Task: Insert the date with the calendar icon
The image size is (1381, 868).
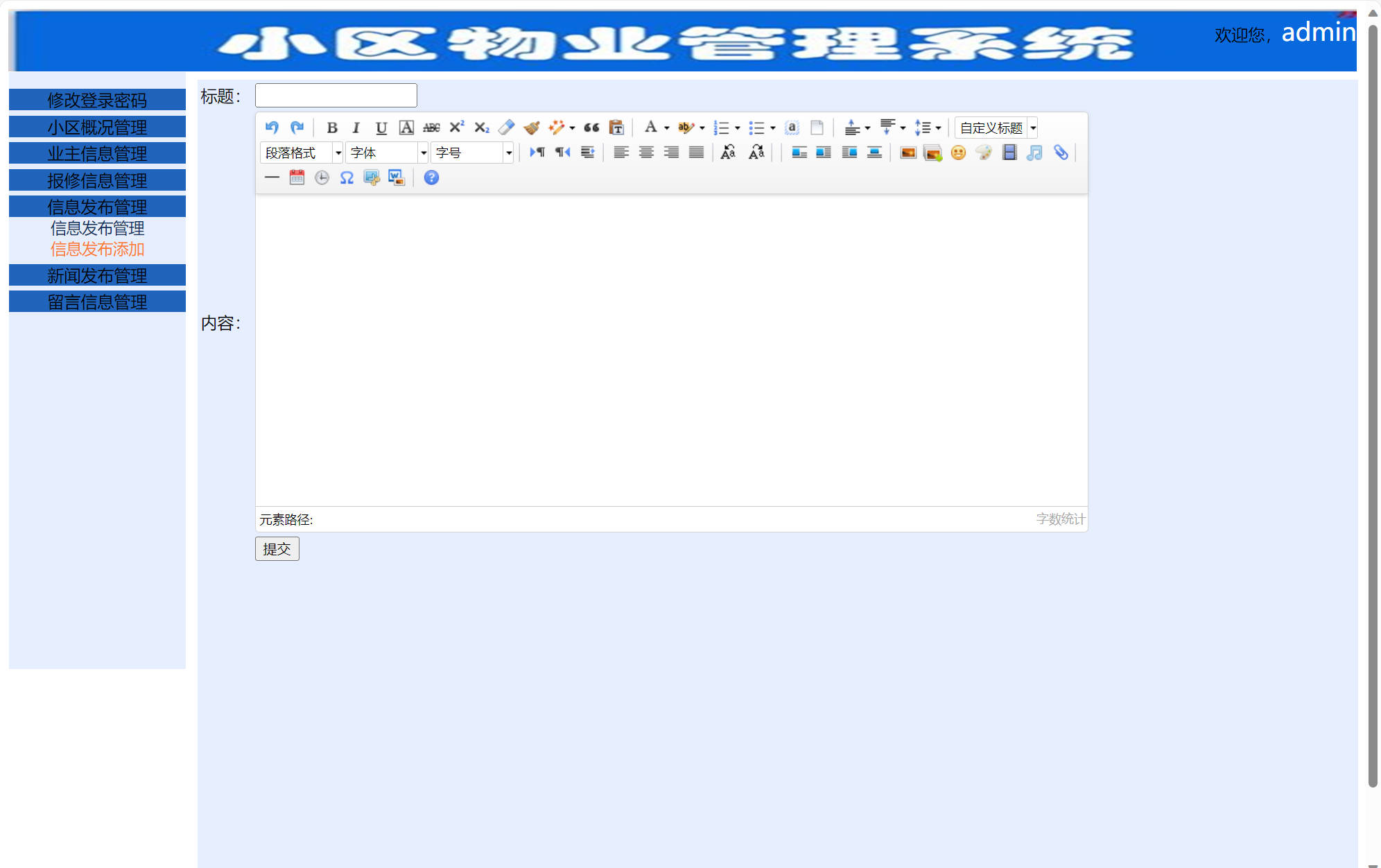Action: 297,177
